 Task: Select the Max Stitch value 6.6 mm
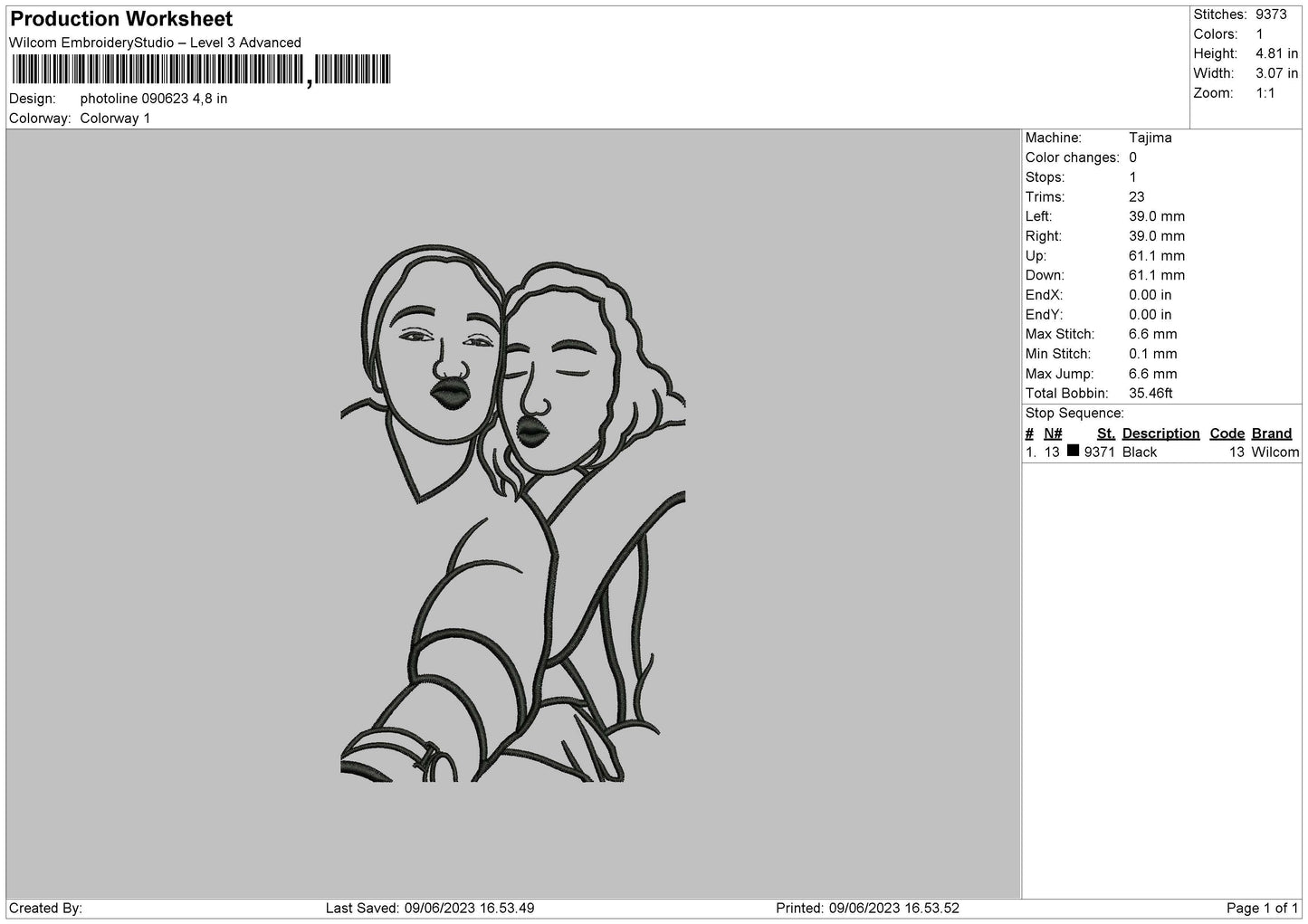point(1152,334)
